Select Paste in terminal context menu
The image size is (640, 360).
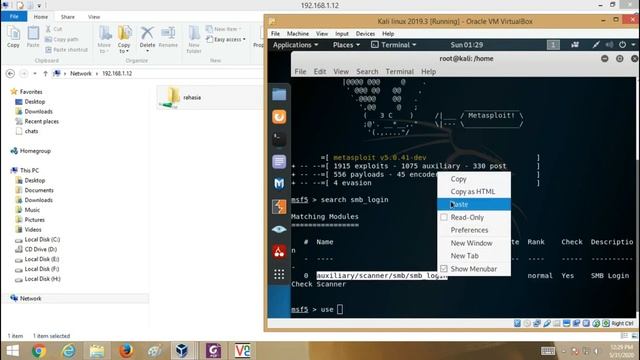(474, 204)
